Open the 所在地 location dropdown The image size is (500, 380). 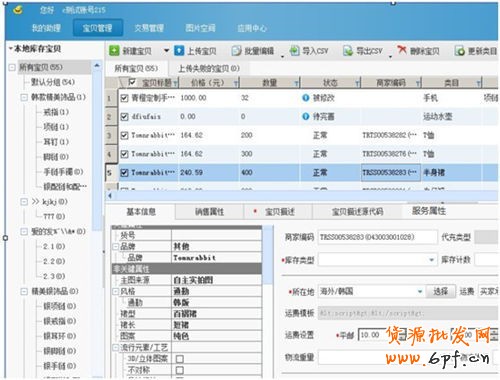click(420, 292)
